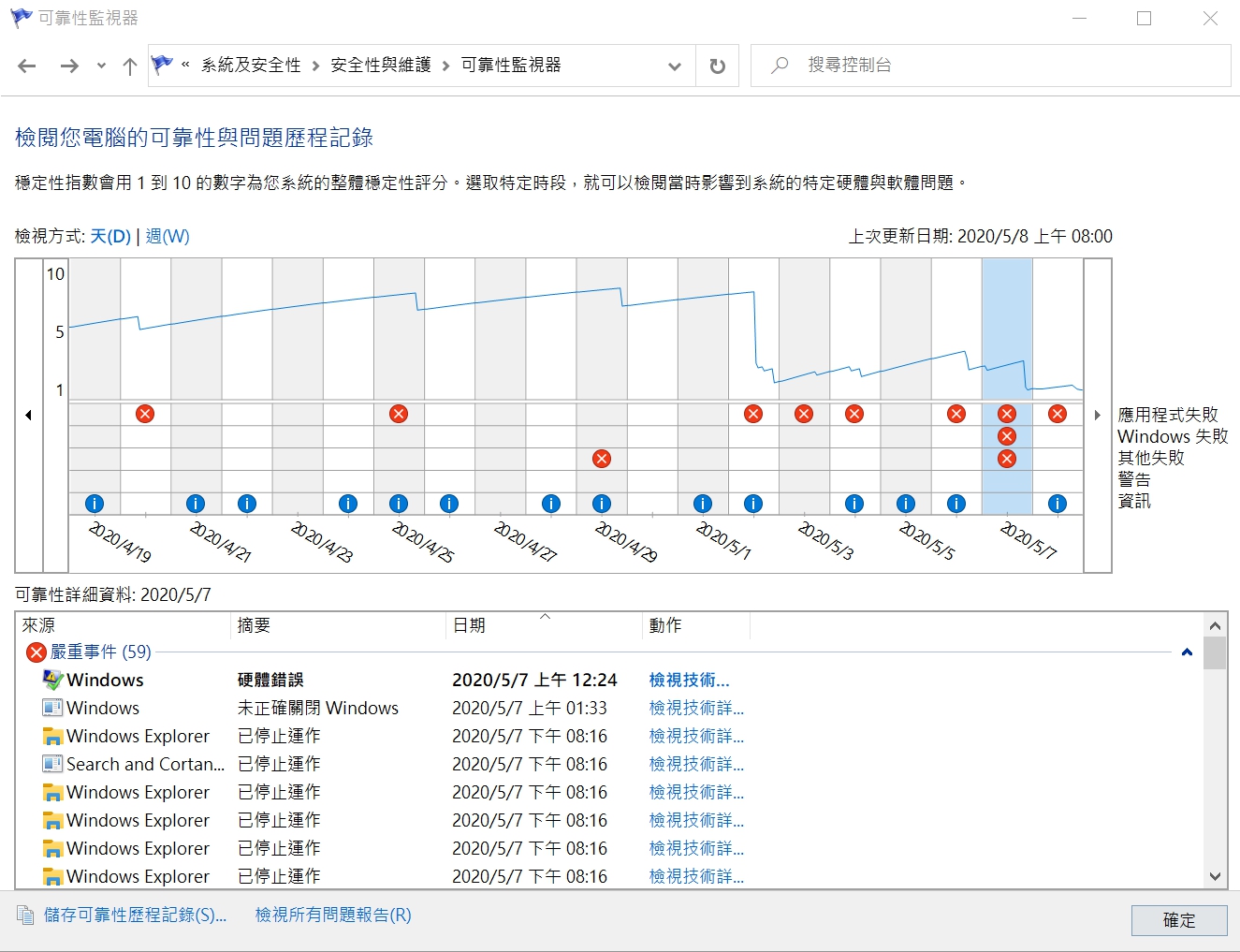
Task: Click the flag icon in the address bar
Action: pos(162,65)
